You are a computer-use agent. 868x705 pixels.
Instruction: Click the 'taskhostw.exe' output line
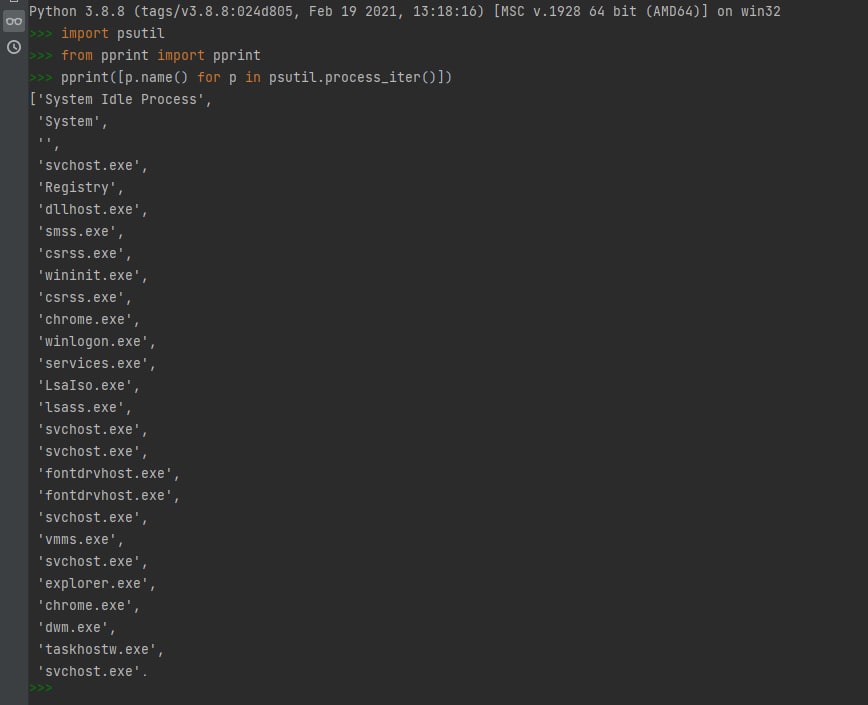click(100, 649)
